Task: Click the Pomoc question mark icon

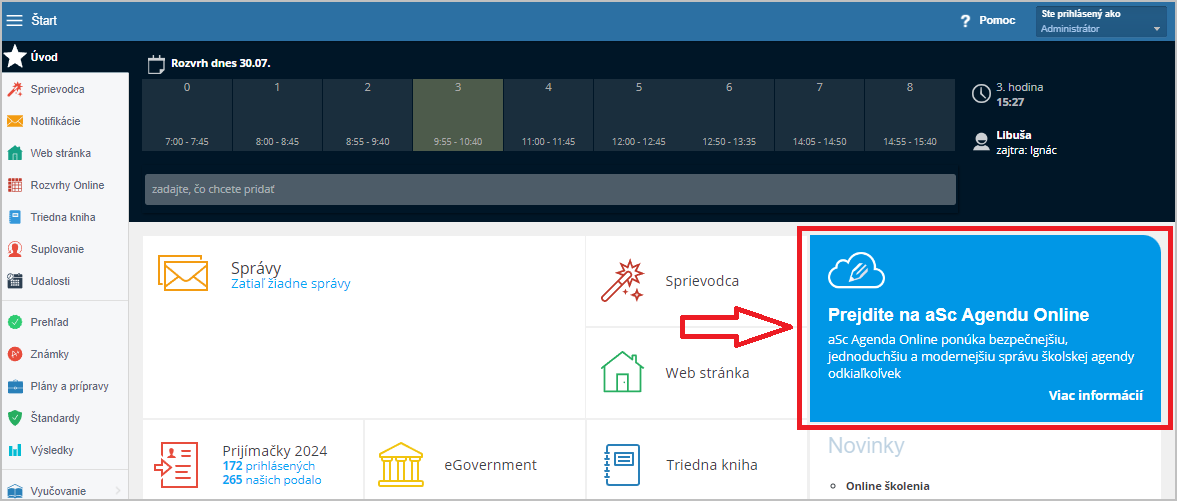Action: click(x=966, y=21)
